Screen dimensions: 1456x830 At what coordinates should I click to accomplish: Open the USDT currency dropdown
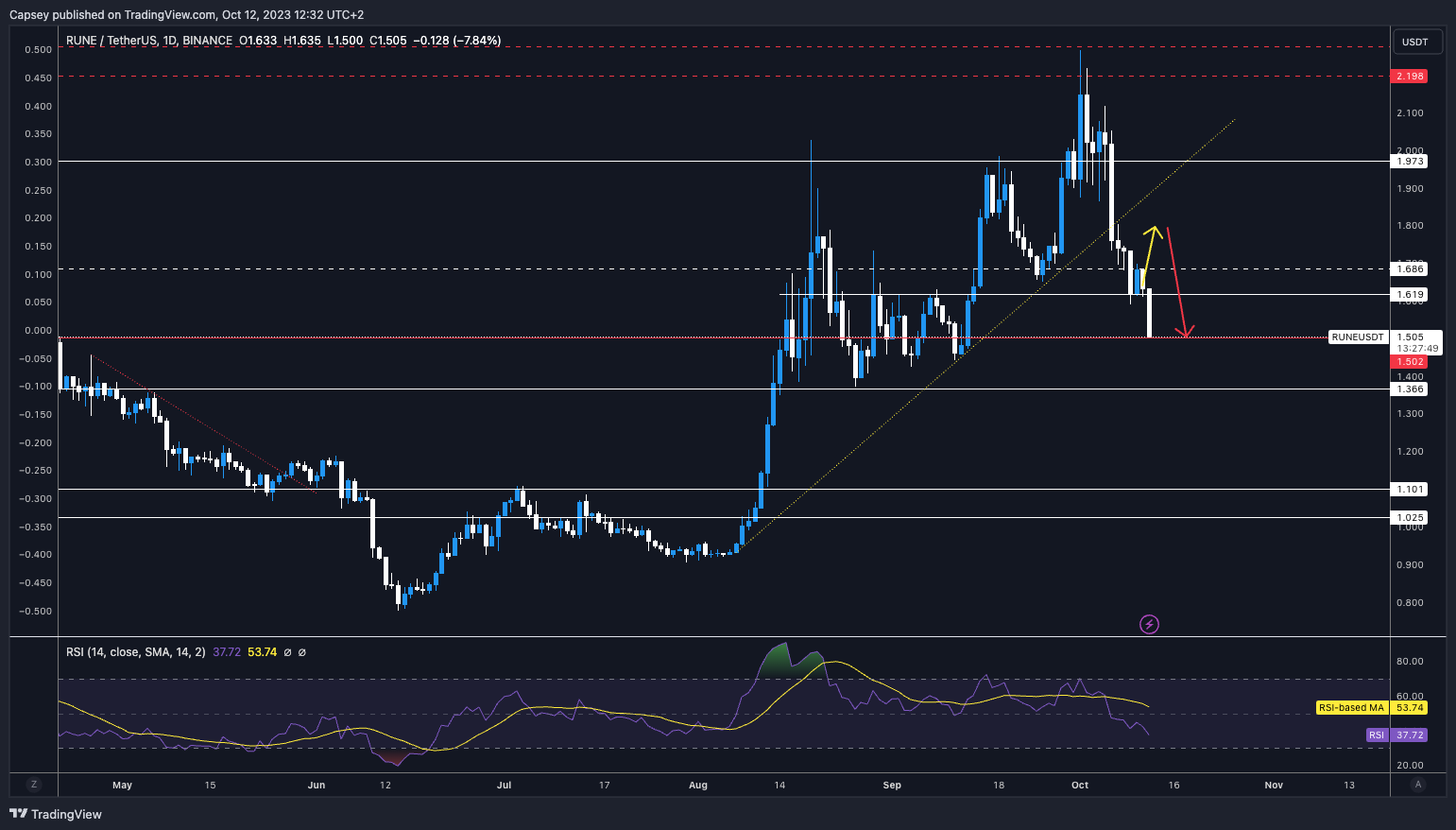coord(1414,42)
